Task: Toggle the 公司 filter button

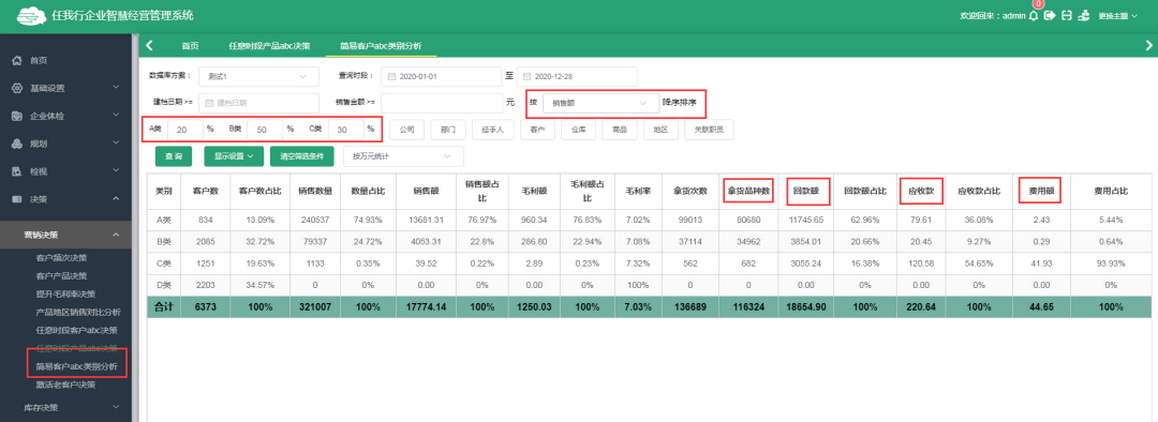Action: click(x=406, y=129)
